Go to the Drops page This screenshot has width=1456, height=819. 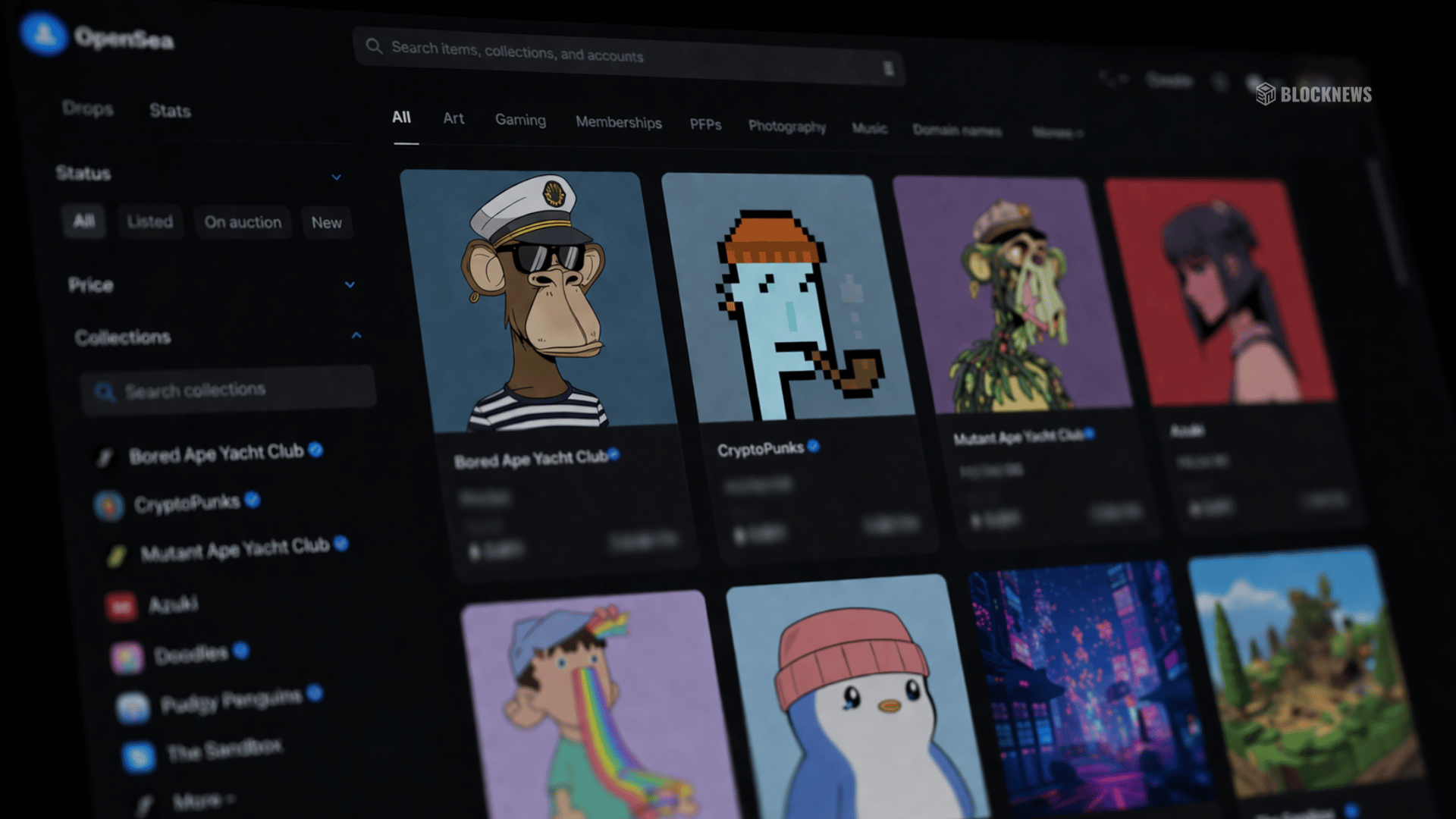[88, 108]
